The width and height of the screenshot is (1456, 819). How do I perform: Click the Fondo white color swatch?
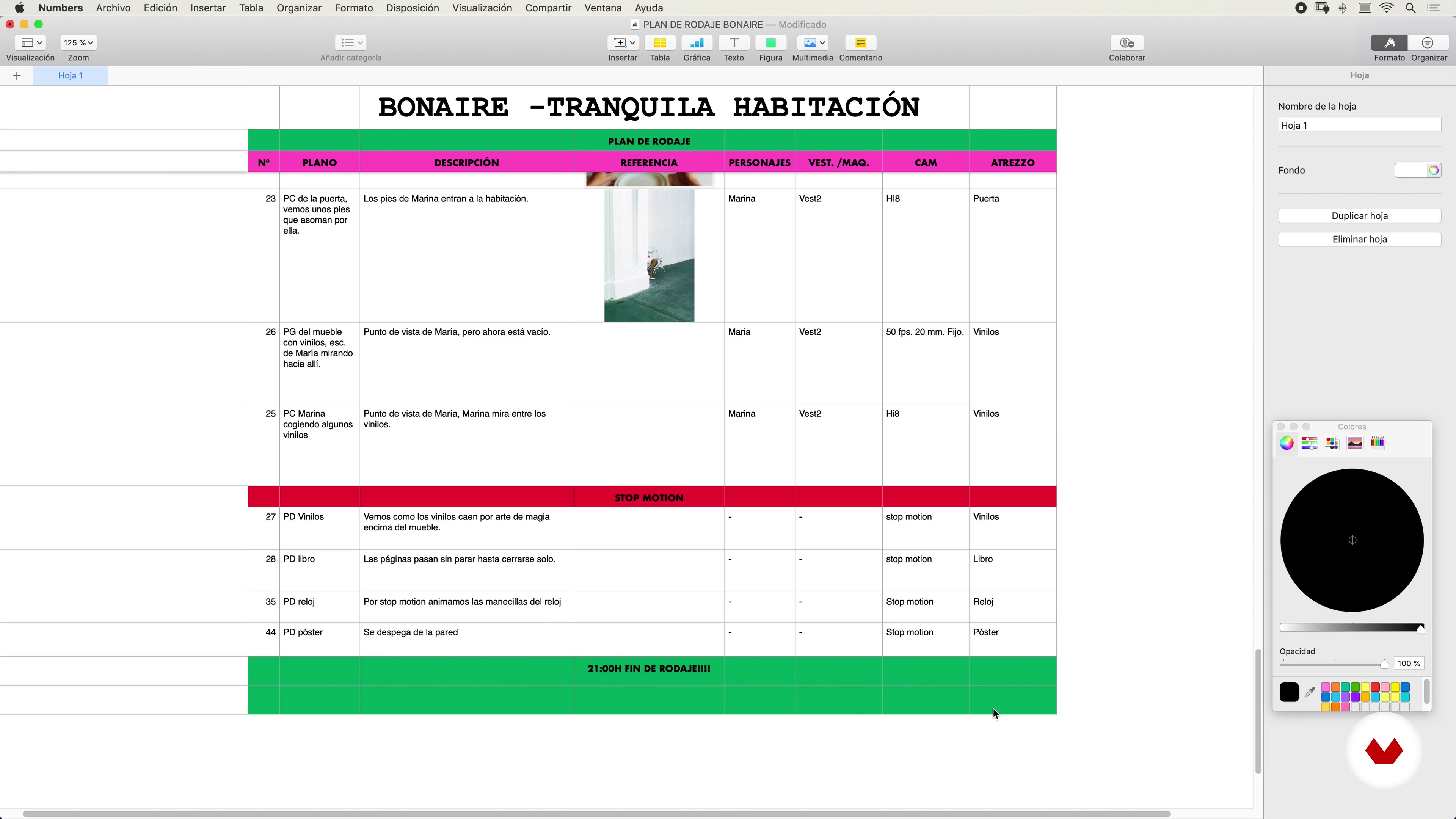click(x=1411, y=170)
